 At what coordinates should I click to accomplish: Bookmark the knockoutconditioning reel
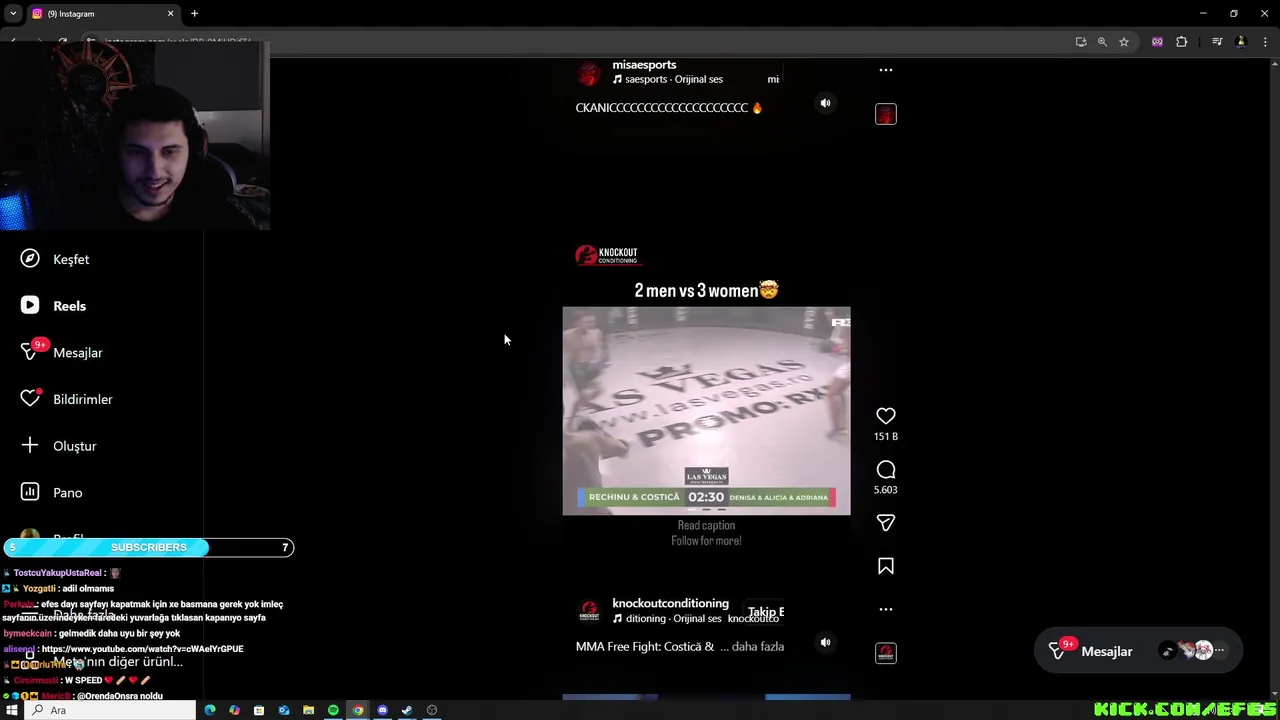tap(885, 566)
